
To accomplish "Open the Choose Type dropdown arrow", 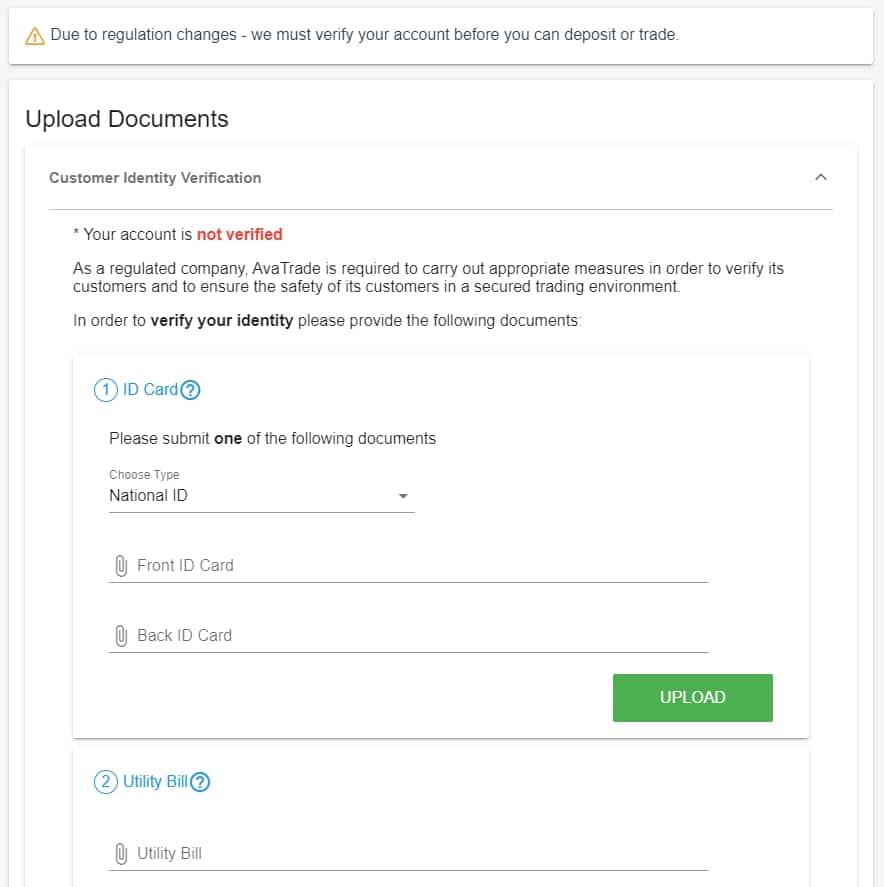I will 403,496.
